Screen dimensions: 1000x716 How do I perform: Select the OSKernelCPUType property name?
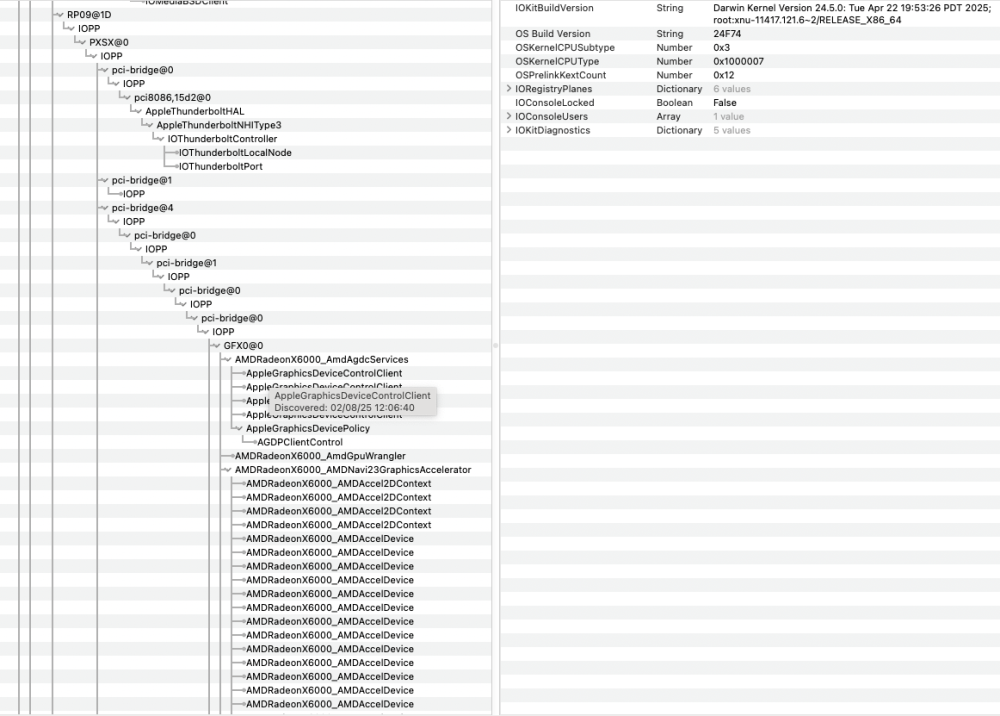[557, 61]
